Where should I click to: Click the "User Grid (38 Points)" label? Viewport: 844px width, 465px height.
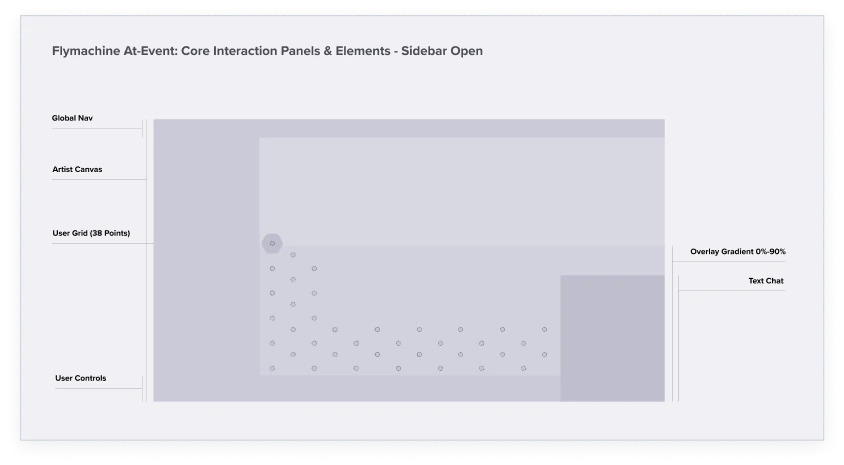[91, 234]
